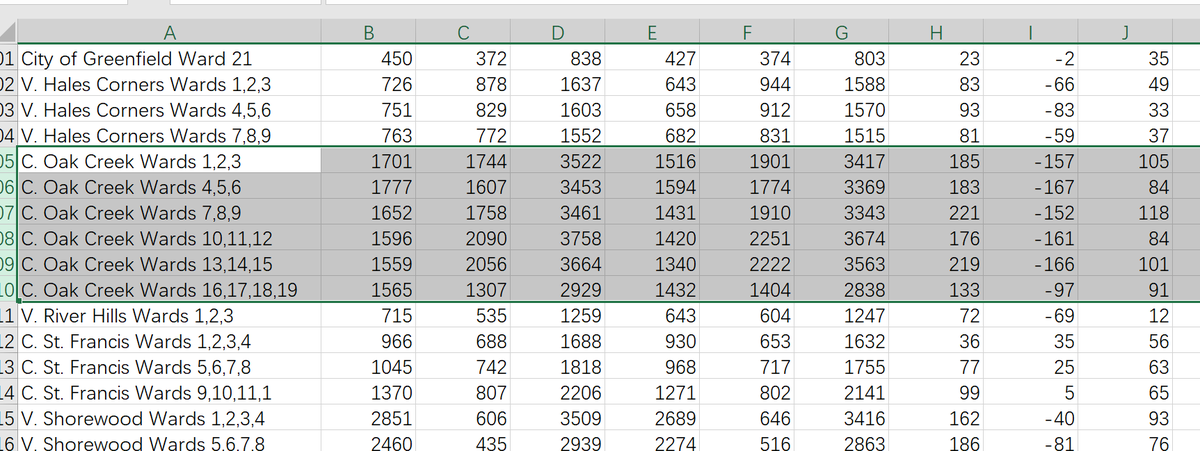Click cell 'C. Oak Creek Wards 10,11,12'

(168, 237)
